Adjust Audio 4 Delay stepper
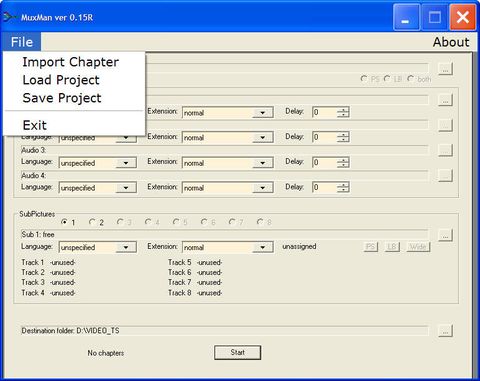The height and width of the screenshot is (381, 480). pos(343,188)
